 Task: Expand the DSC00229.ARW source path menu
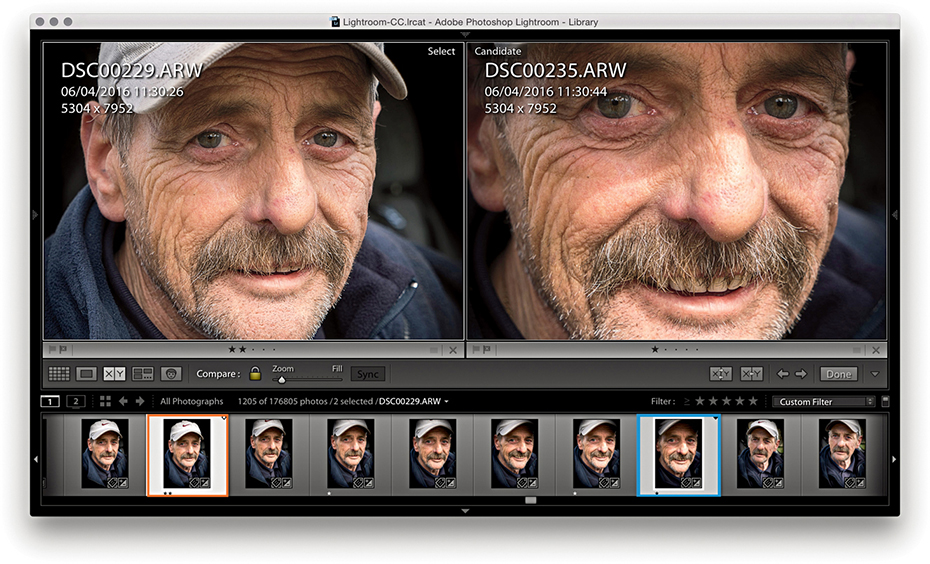point(446,401)
